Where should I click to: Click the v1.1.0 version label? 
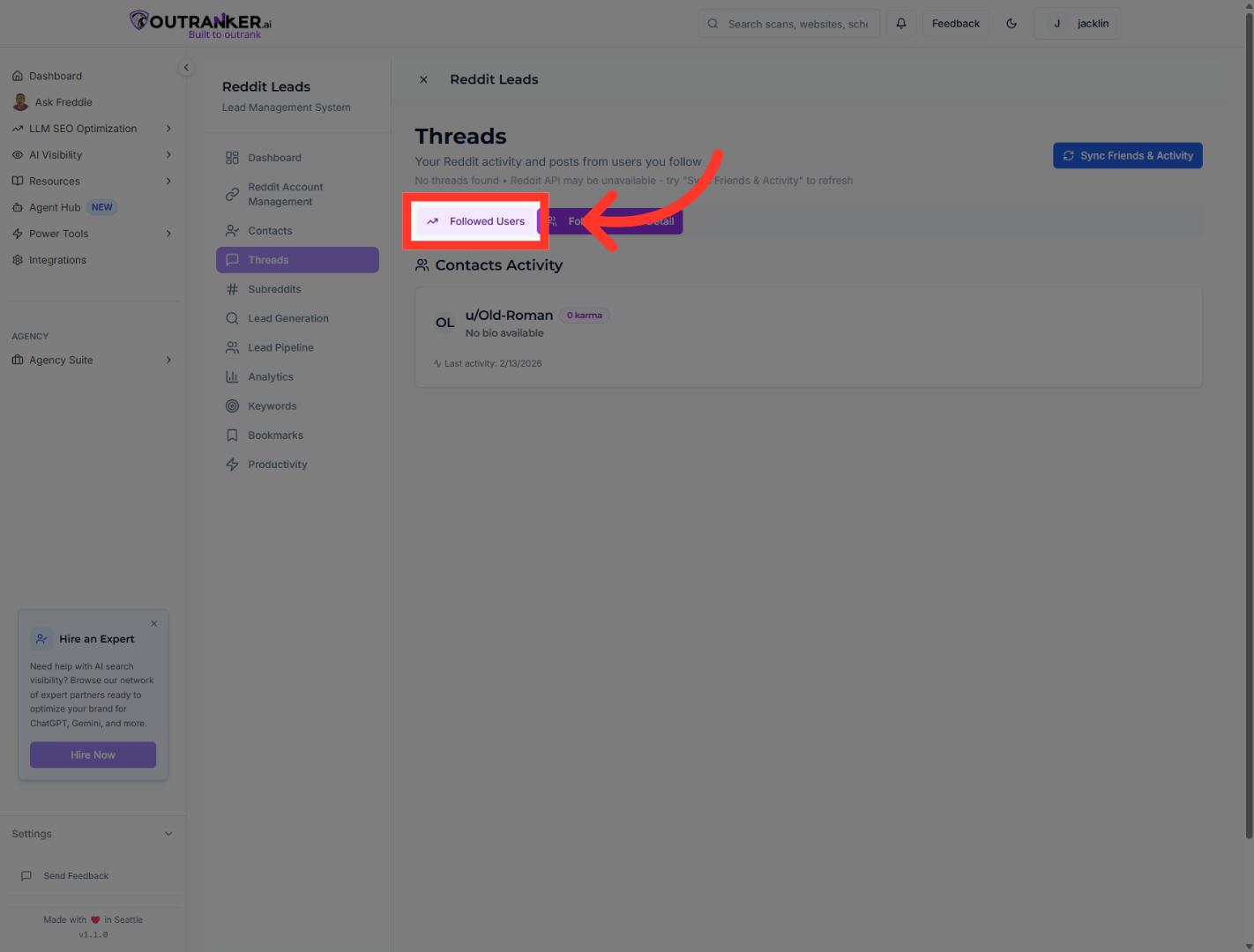(x=93, y=934)
